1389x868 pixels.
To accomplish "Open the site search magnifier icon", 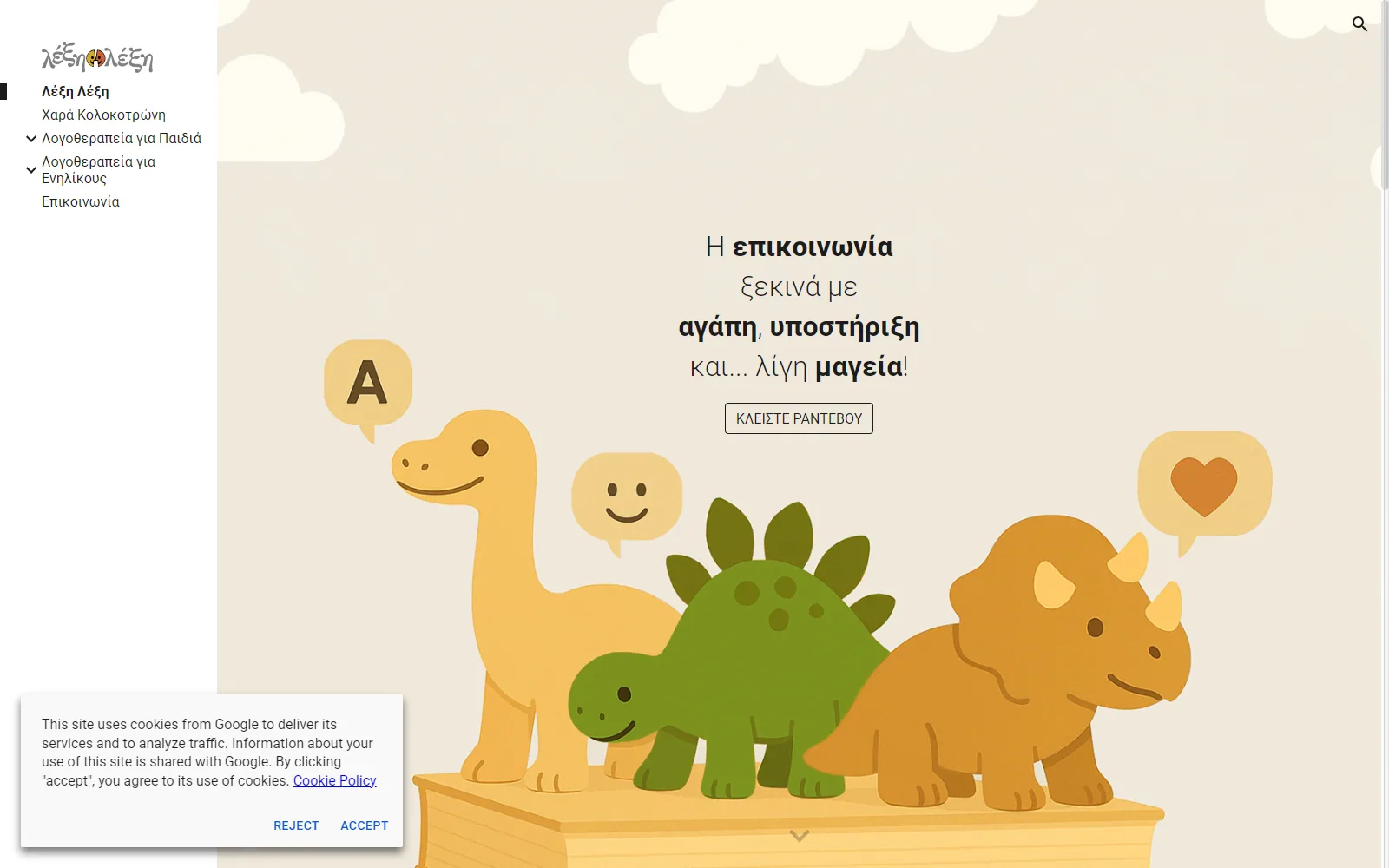I will (x=1359, y=24).
